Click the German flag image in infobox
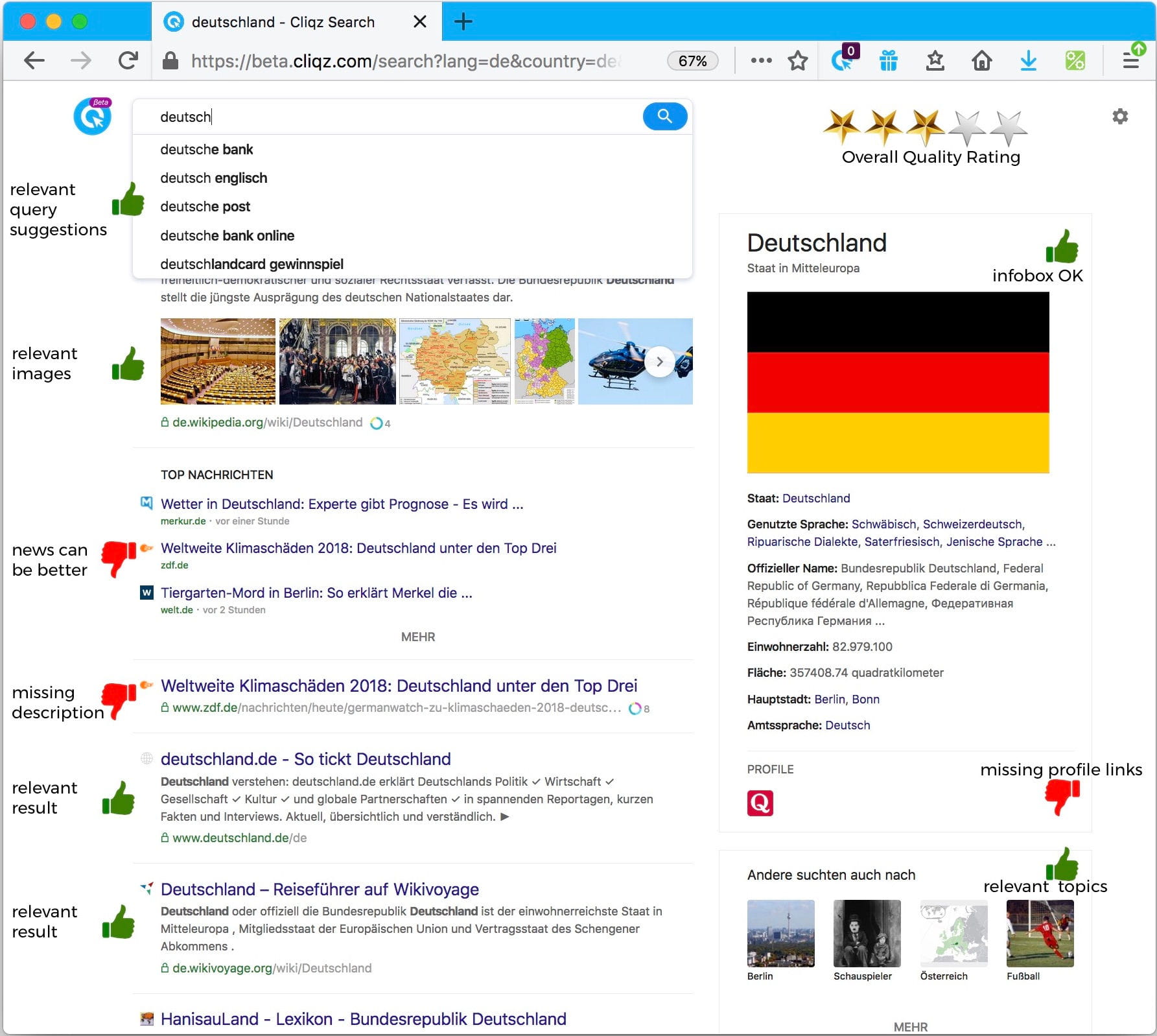This screenshot has height=1036, width=1157. [898, 383]
